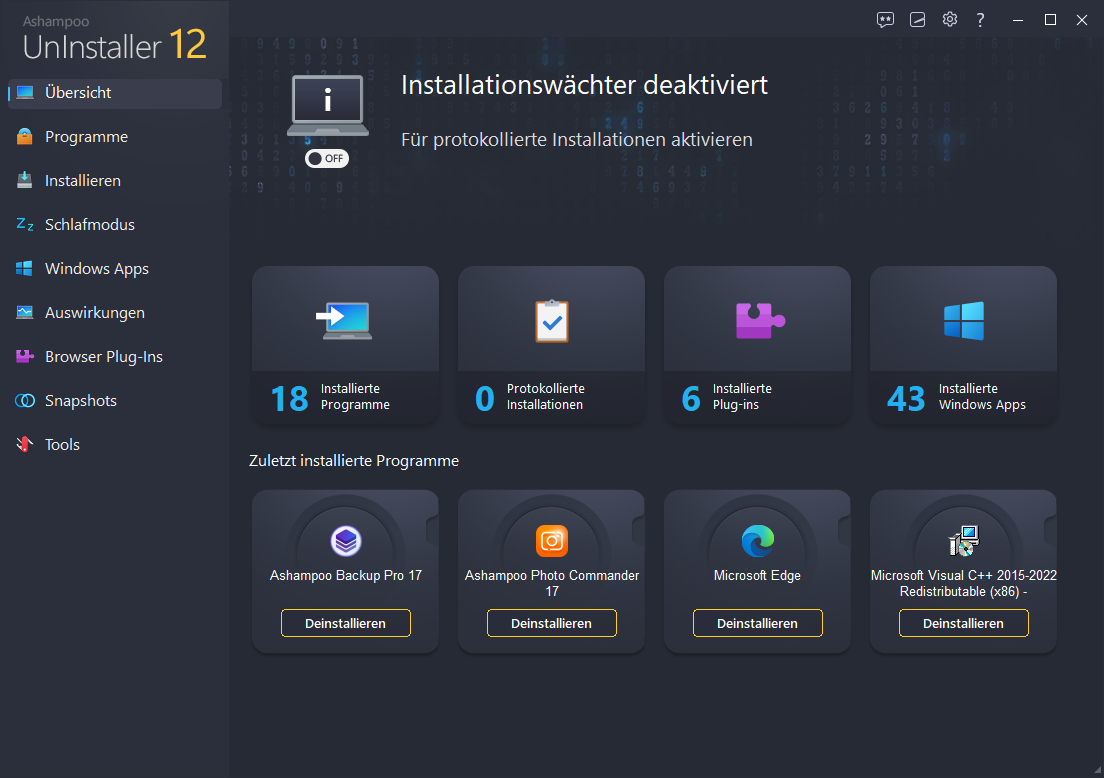
Task: Switch to Snapshots in the sidebar
Action: [80, 401]
